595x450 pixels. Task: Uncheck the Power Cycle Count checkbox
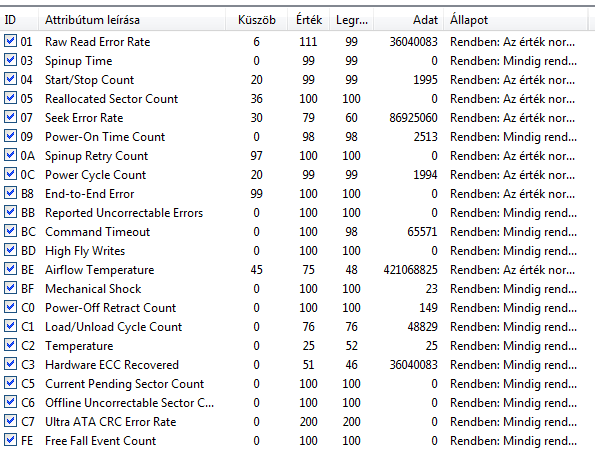click(10, 174)
